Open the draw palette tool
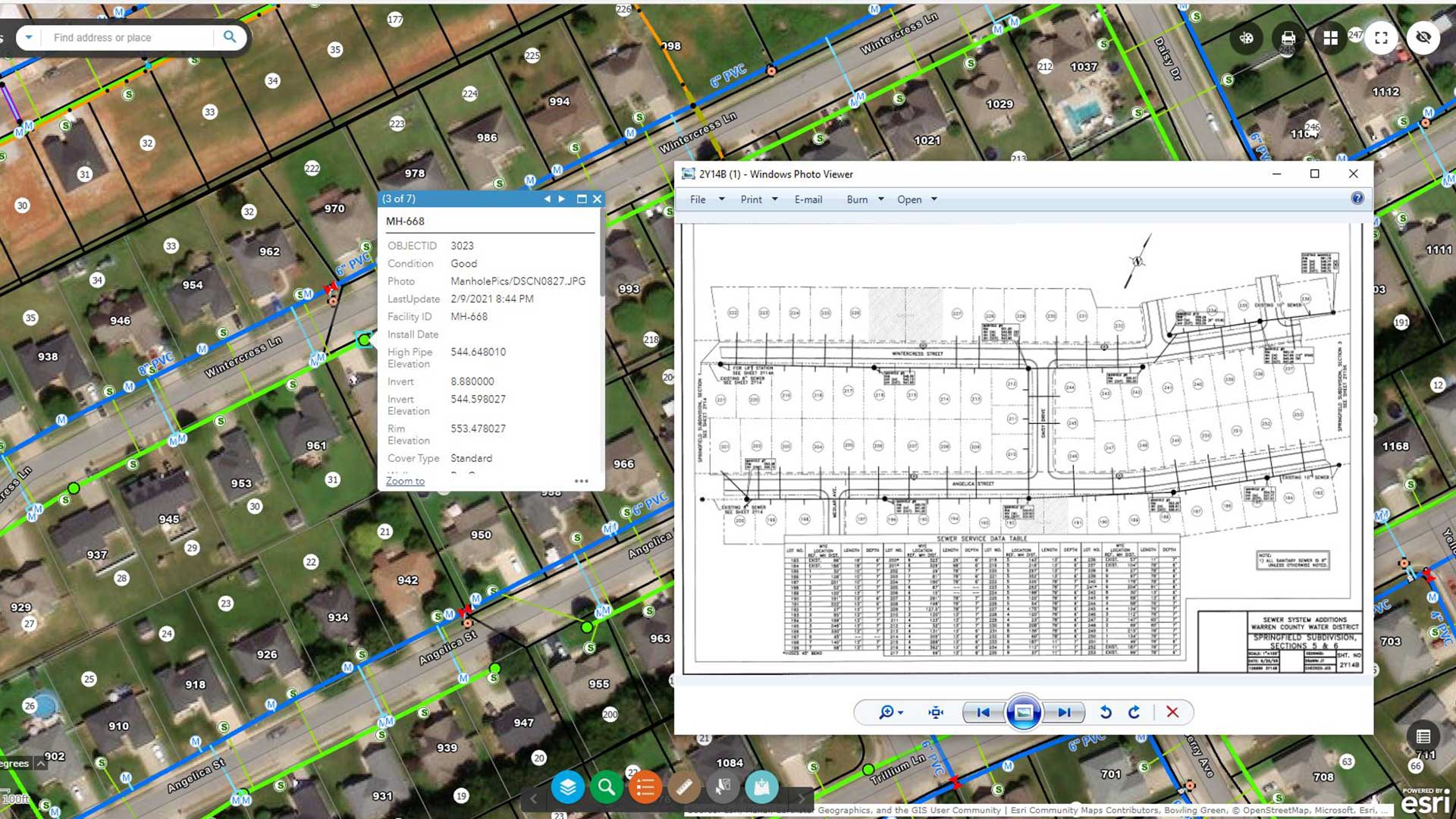 coord(1246,38)
